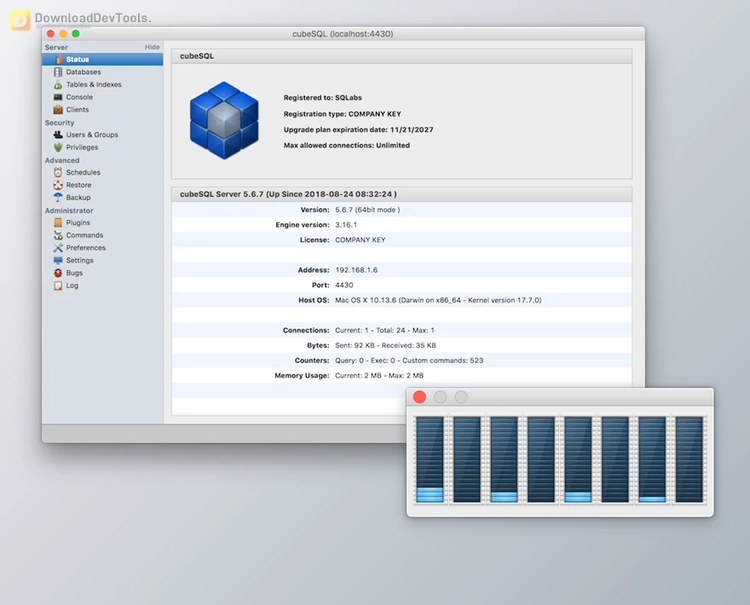Click the Administrator section header
750x605 pixels.
[69, 210]
